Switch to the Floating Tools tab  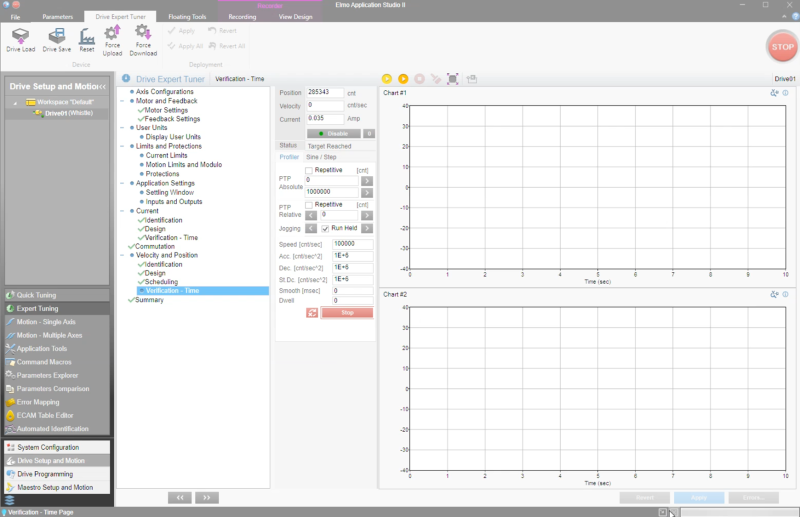[187, 17]
